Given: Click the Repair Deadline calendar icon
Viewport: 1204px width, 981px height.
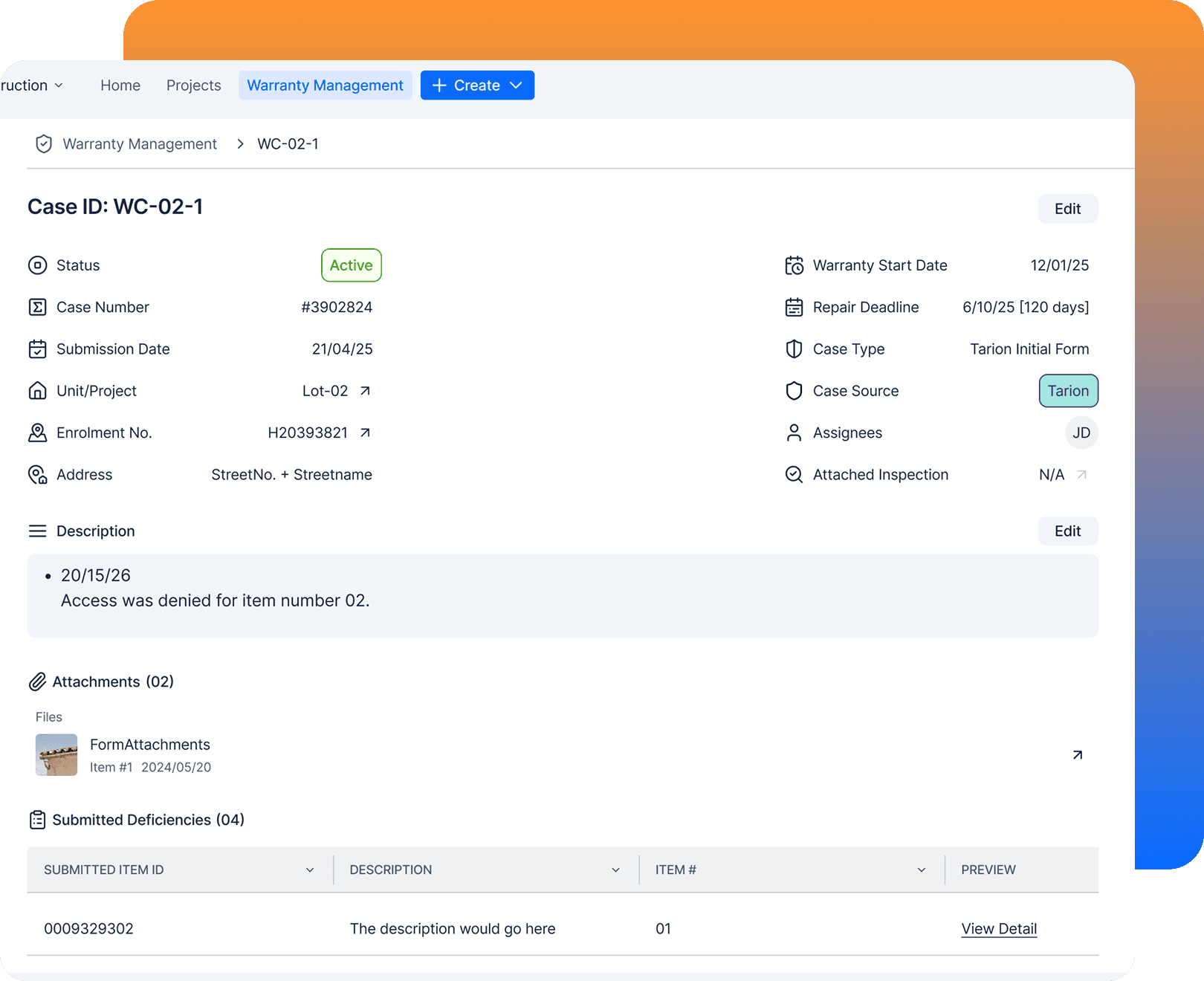Looking at the screenshot, I should (794, 307).
